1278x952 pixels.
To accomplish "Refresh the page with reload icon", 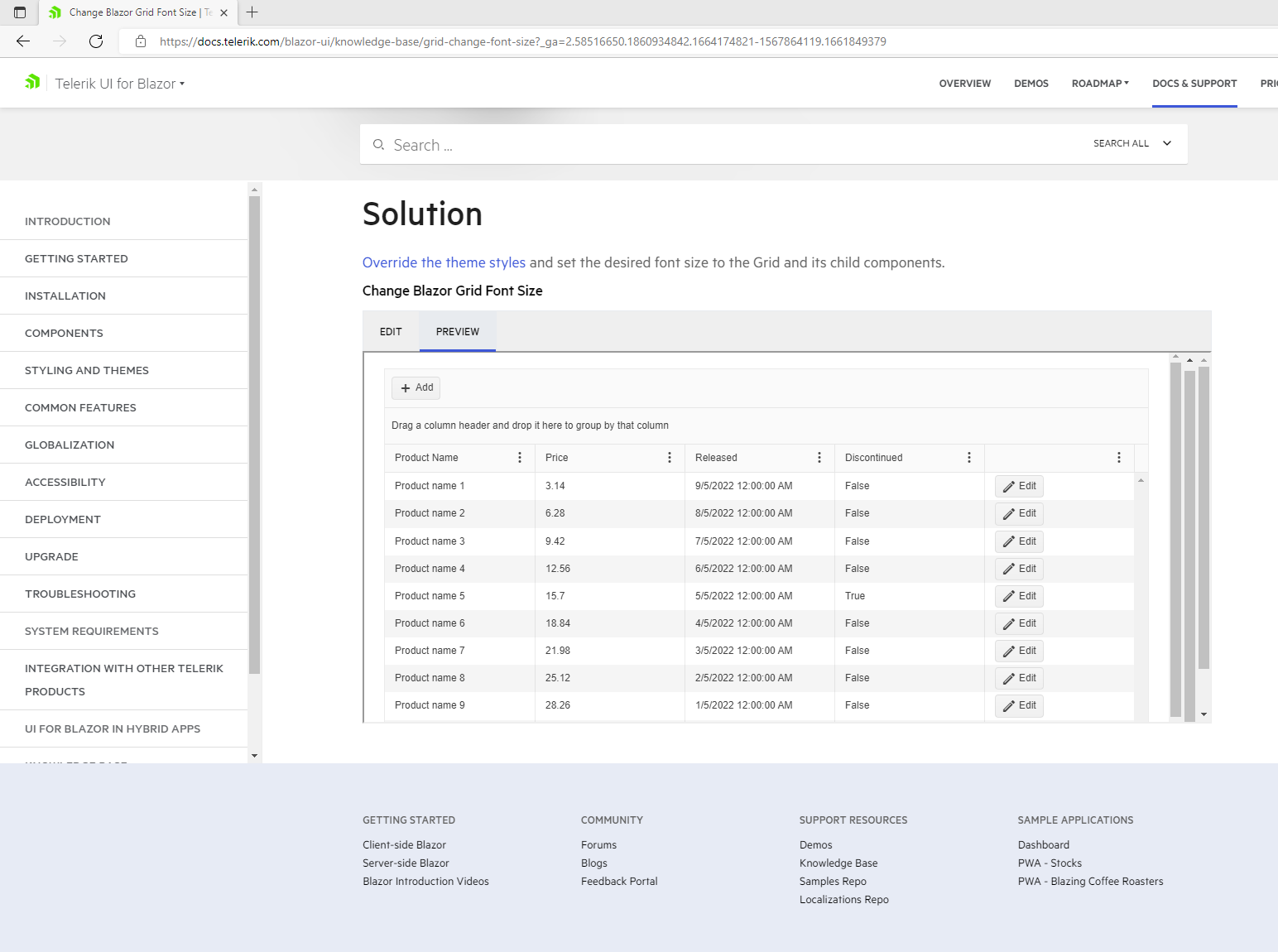I will pyautogui.click(x=96, y=41).
